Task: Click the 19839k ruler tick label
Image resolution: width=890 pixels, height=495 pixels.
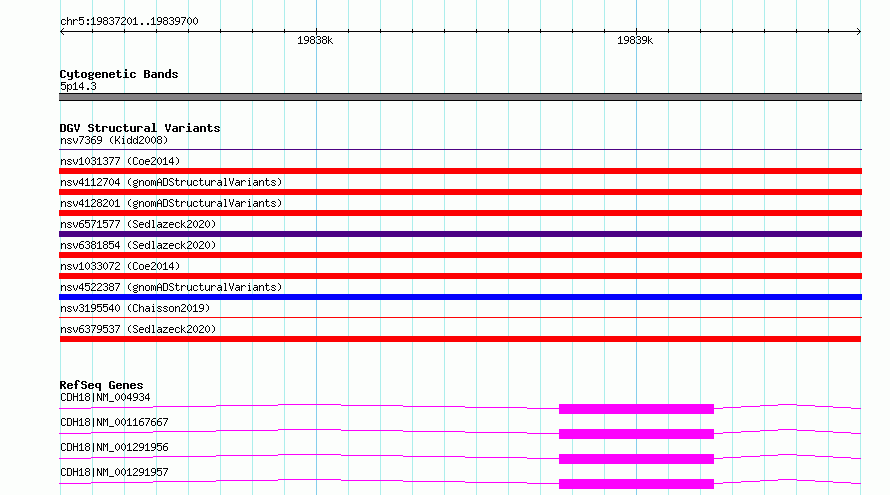Action: [x=635, y=40]
